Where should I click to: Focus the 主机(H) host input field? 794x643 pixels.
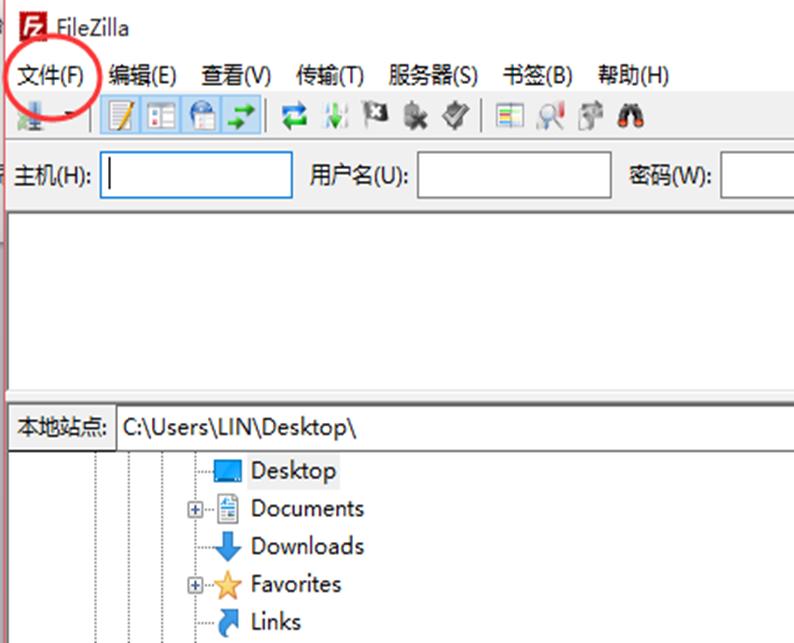click(196, 175)
